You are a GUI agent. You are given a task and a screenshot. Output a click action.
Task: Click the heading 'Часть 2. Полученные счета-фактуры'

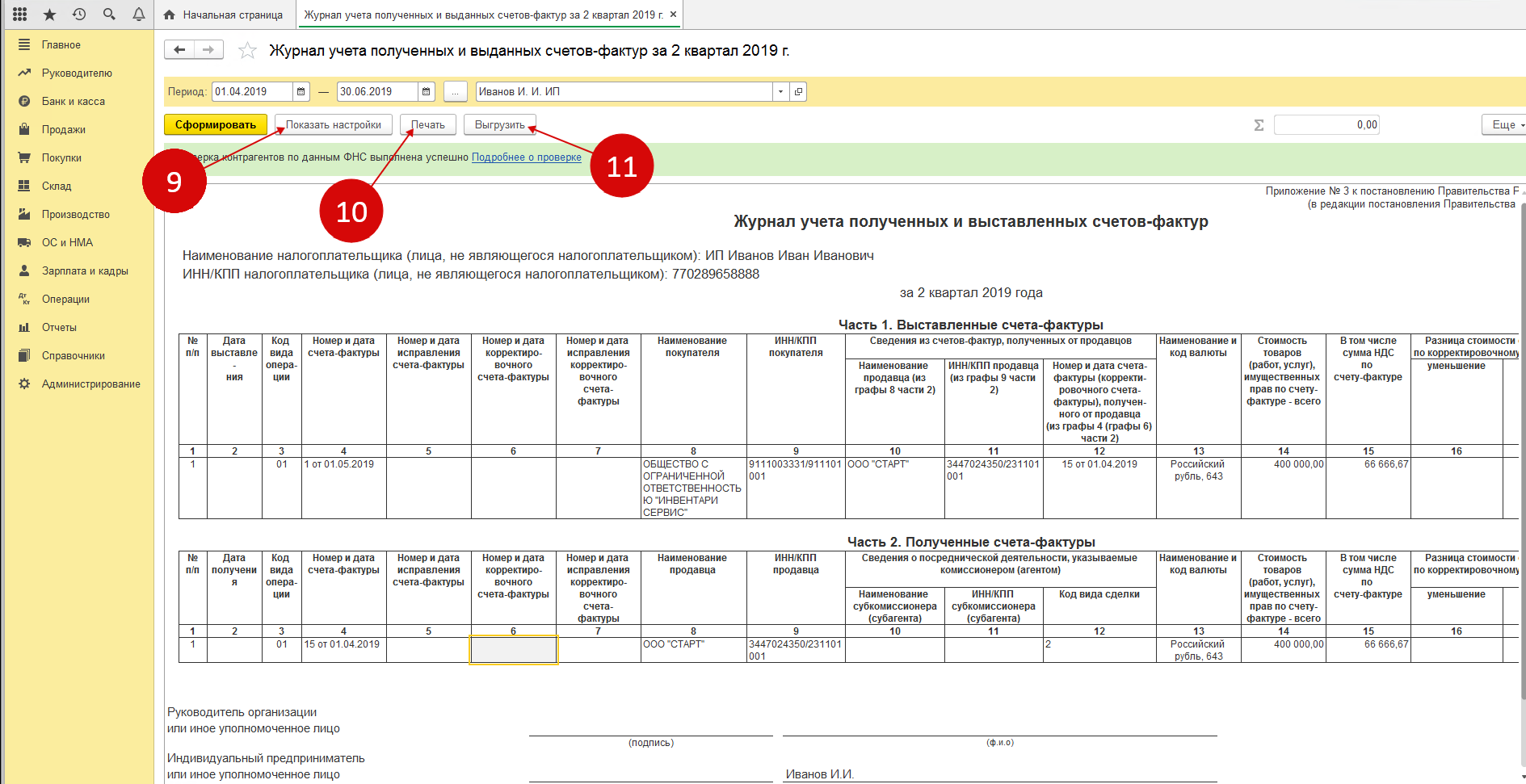point(971,542)
